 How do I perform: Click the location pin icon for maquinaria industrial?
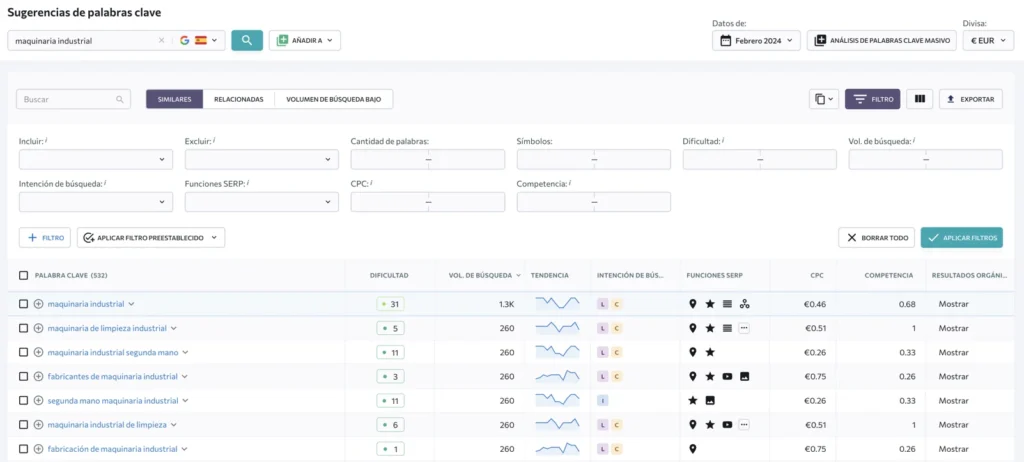tap(693, 304)
